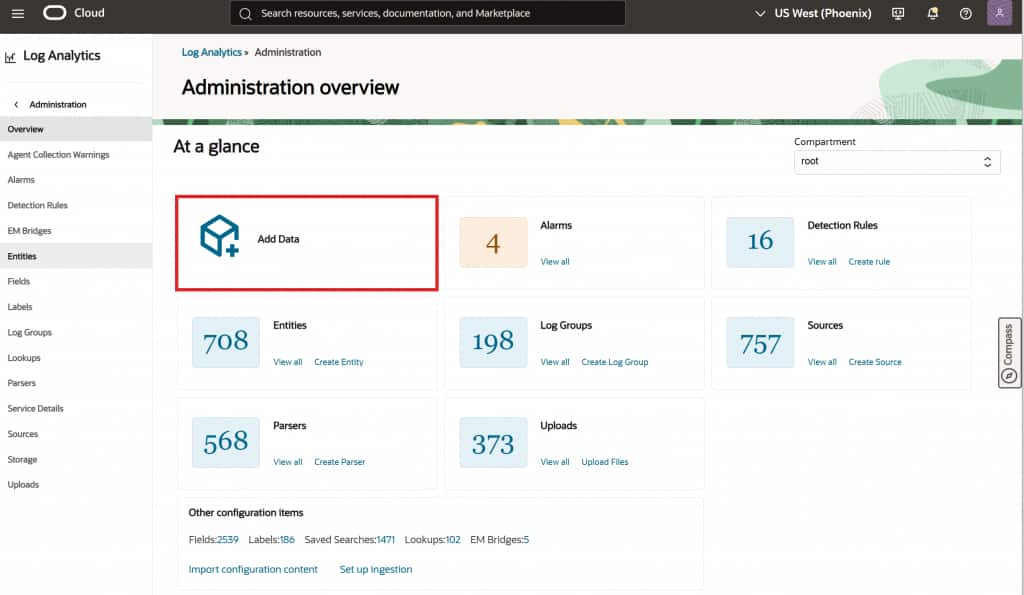Expand the US West (Phoenix) region selector
Viewport: 1024px width, 595px height.
(813, 13)
